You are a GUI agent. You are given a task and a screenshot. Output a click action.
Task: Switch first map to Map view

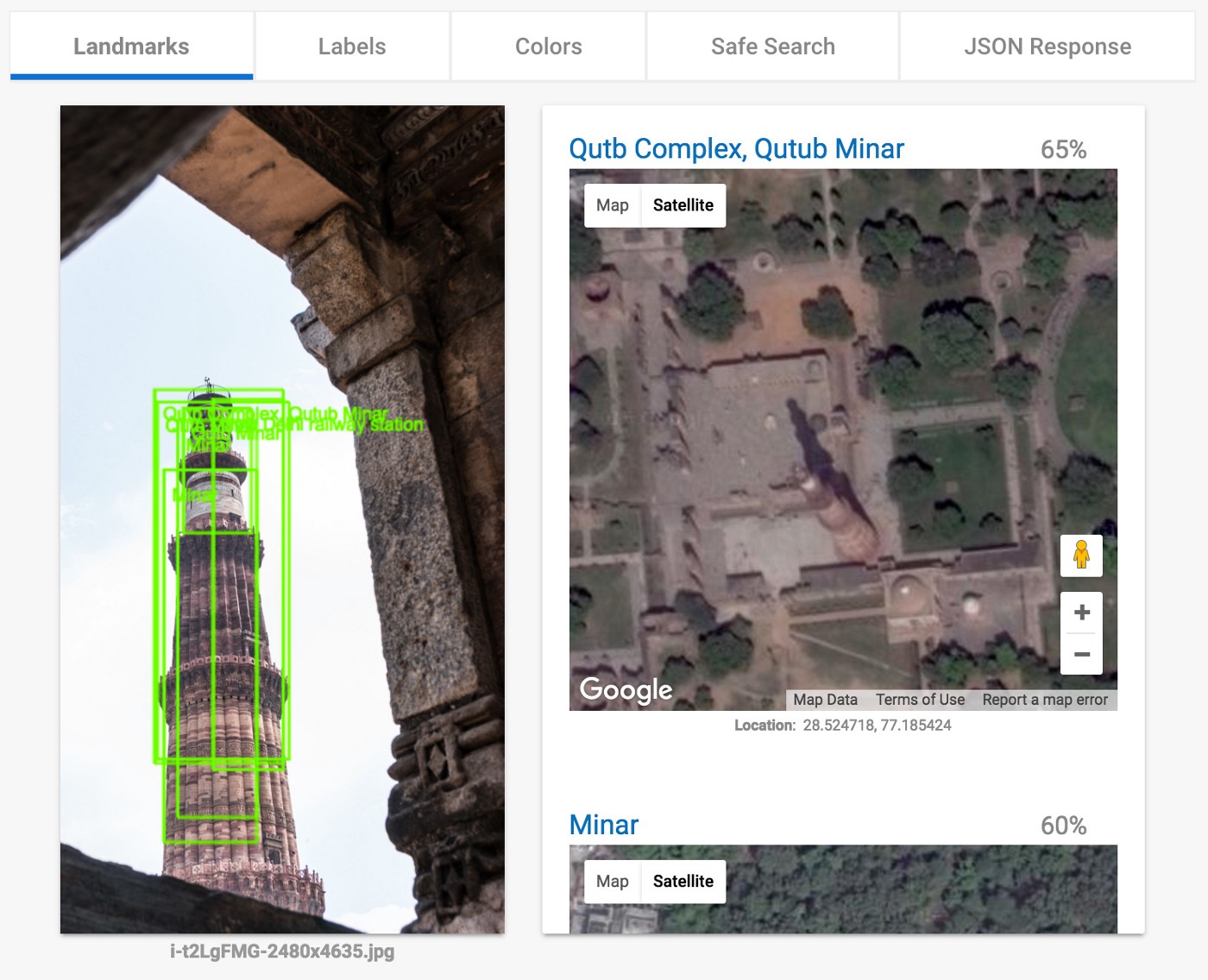(x=612, y=205)
